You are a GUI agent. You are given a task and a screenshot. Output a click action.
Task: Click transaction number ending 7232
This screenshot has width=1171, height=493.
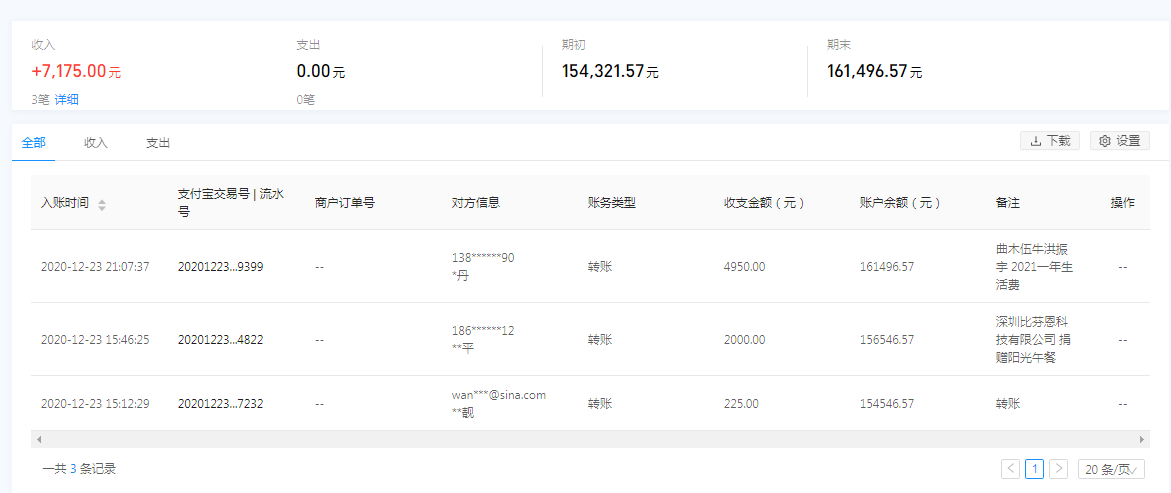pyautogui.click(x=220, y=404)
